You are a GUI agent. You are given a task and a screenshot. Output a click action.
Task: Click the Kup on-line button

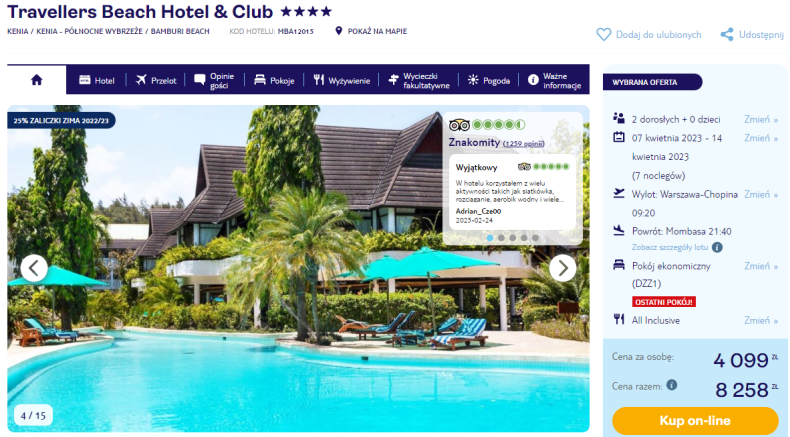(x=695, y=421)
